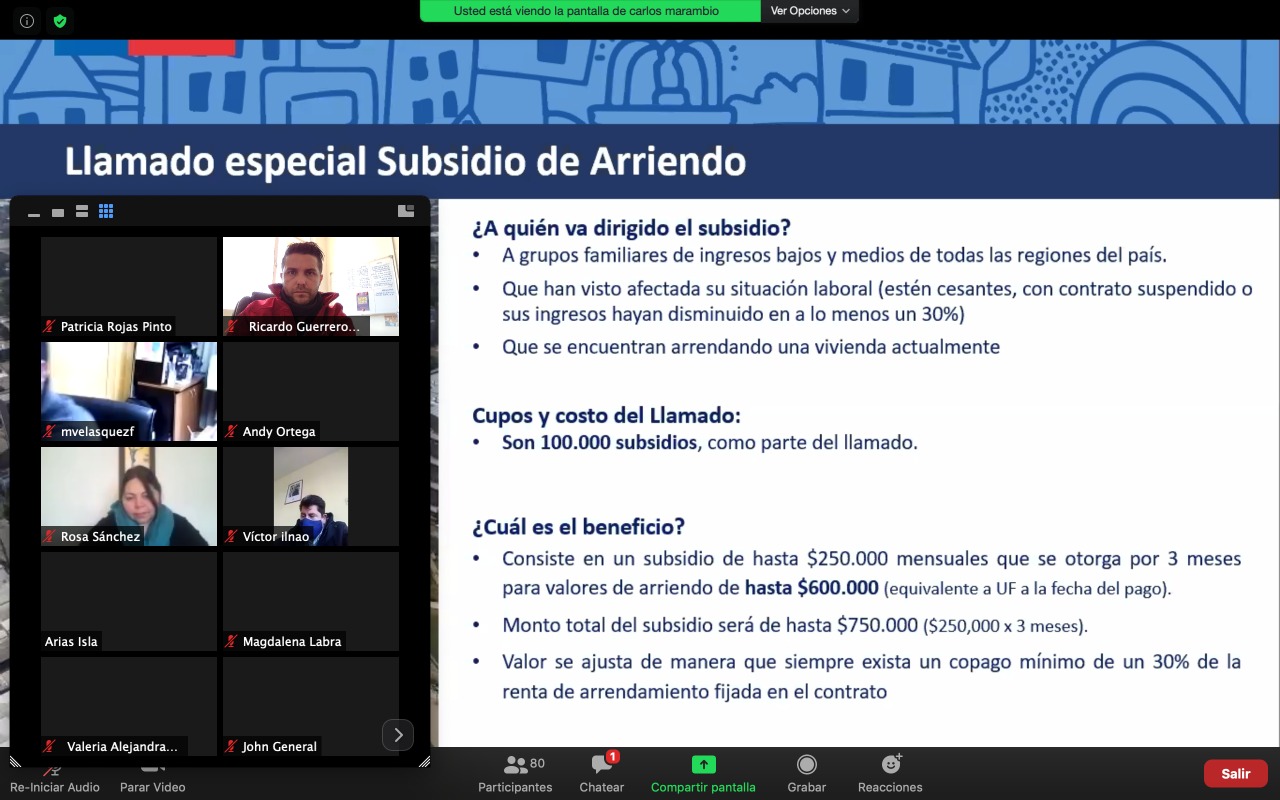The image size is (1280, 800).
Task: Select Valeria Alejandra's video tile
Action: (x=129, y=706)
